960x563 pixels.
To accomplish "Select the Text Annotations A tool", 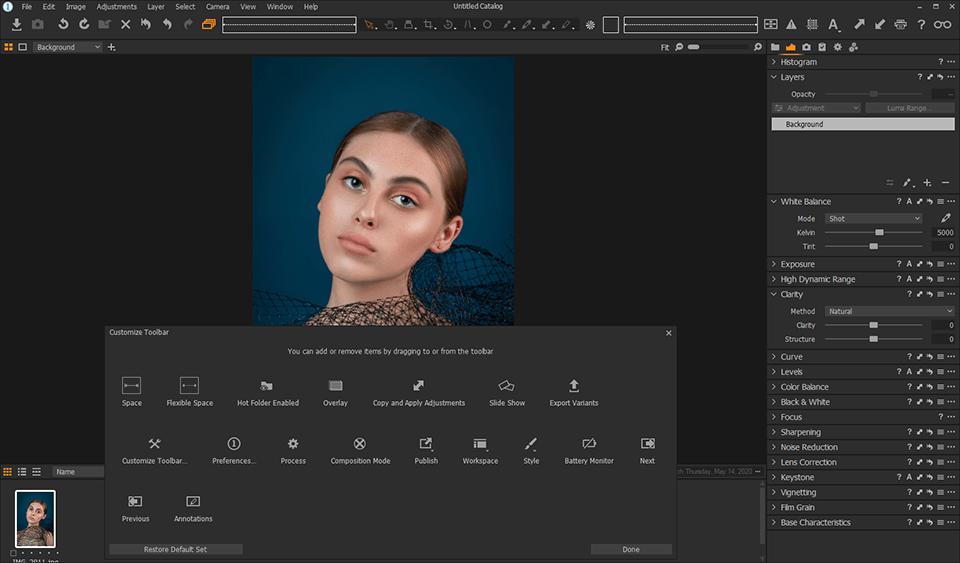I will [x=833, y=24].
